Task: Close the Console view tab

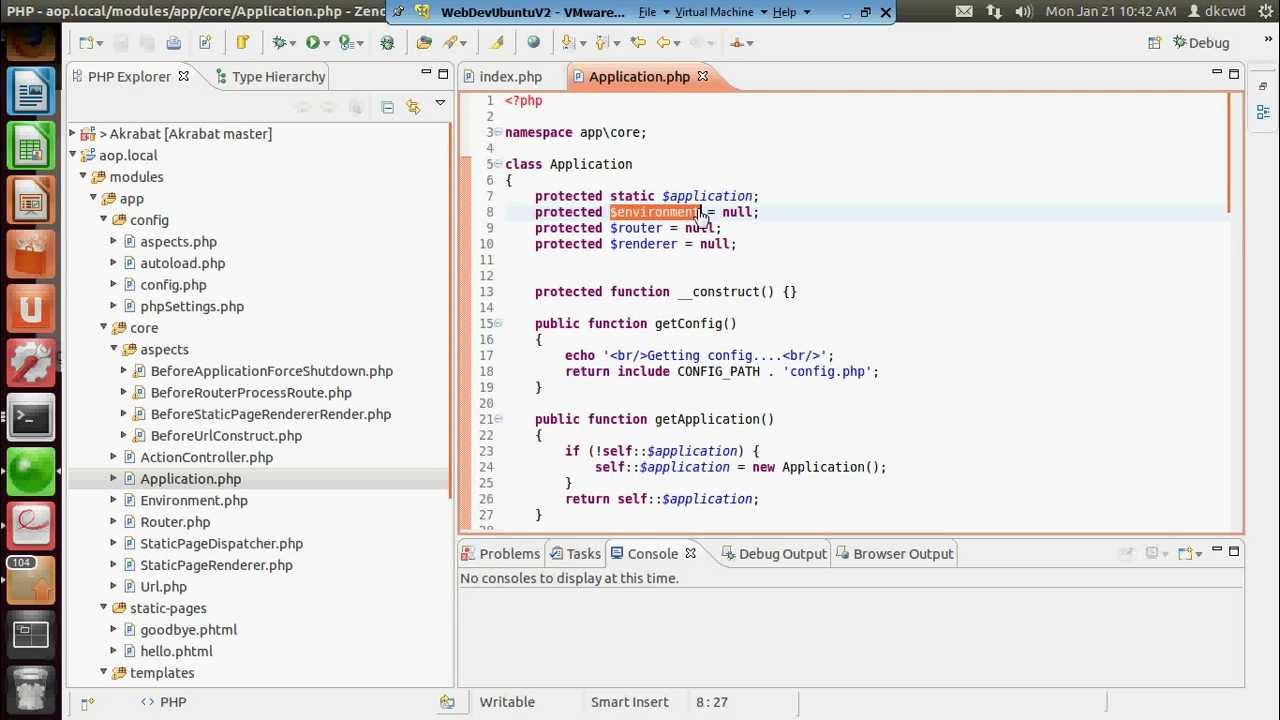Action: point(690,554)
